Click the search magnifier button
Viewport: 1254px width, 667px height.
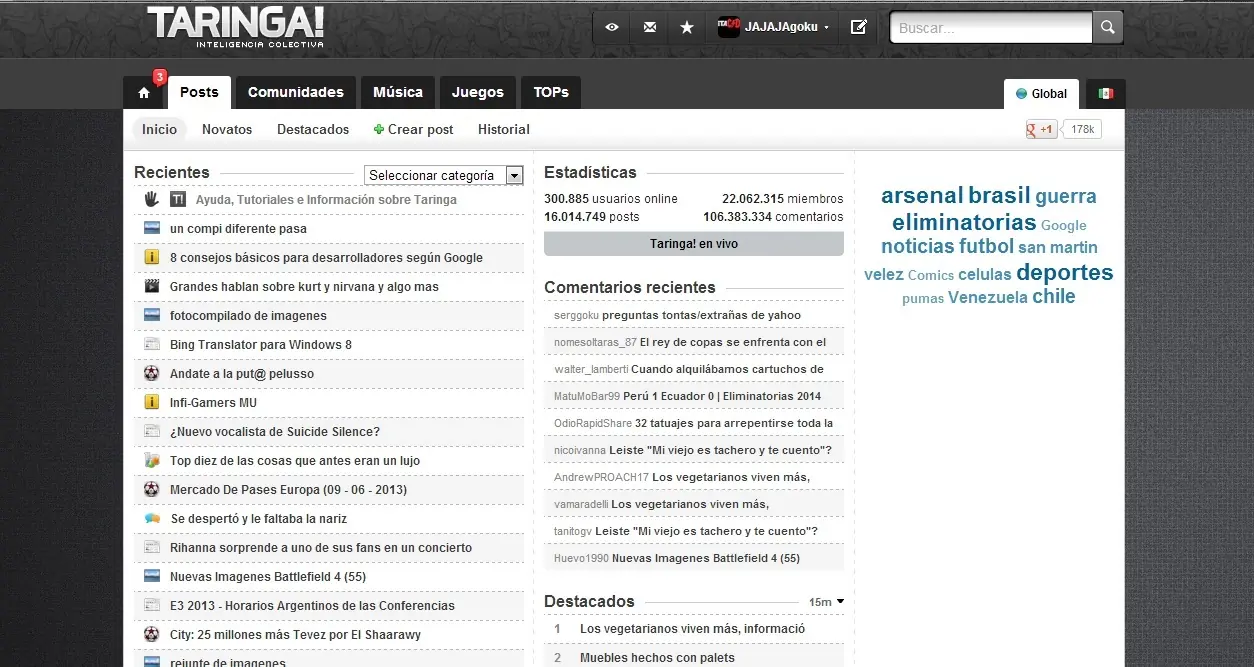(x=1107, y=28)
